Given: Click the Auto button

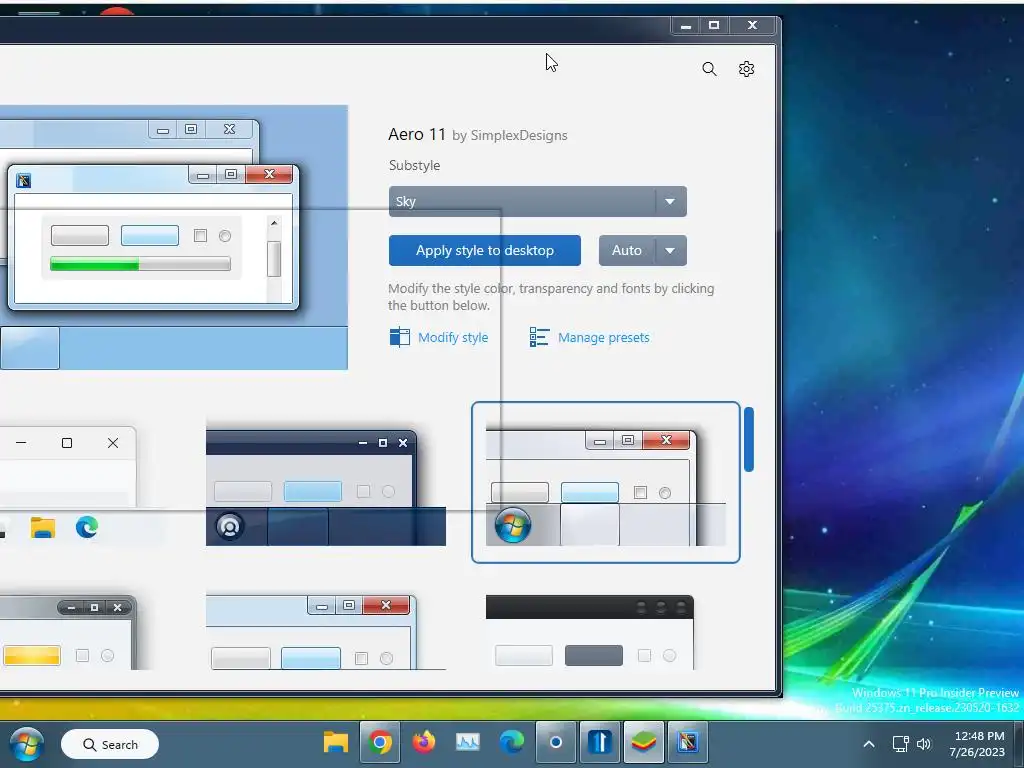Looking at the screenshot, I should 626,250.
